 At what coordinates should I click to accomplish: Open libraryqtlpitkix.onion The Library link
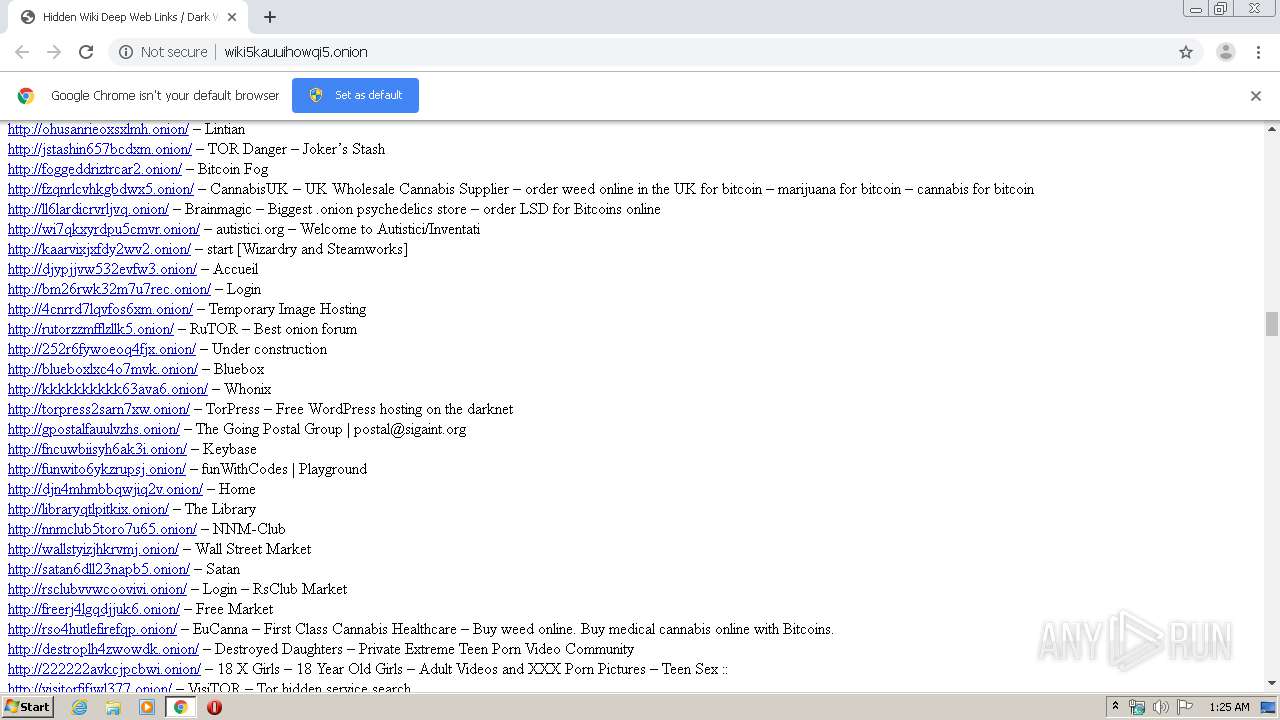88,509
